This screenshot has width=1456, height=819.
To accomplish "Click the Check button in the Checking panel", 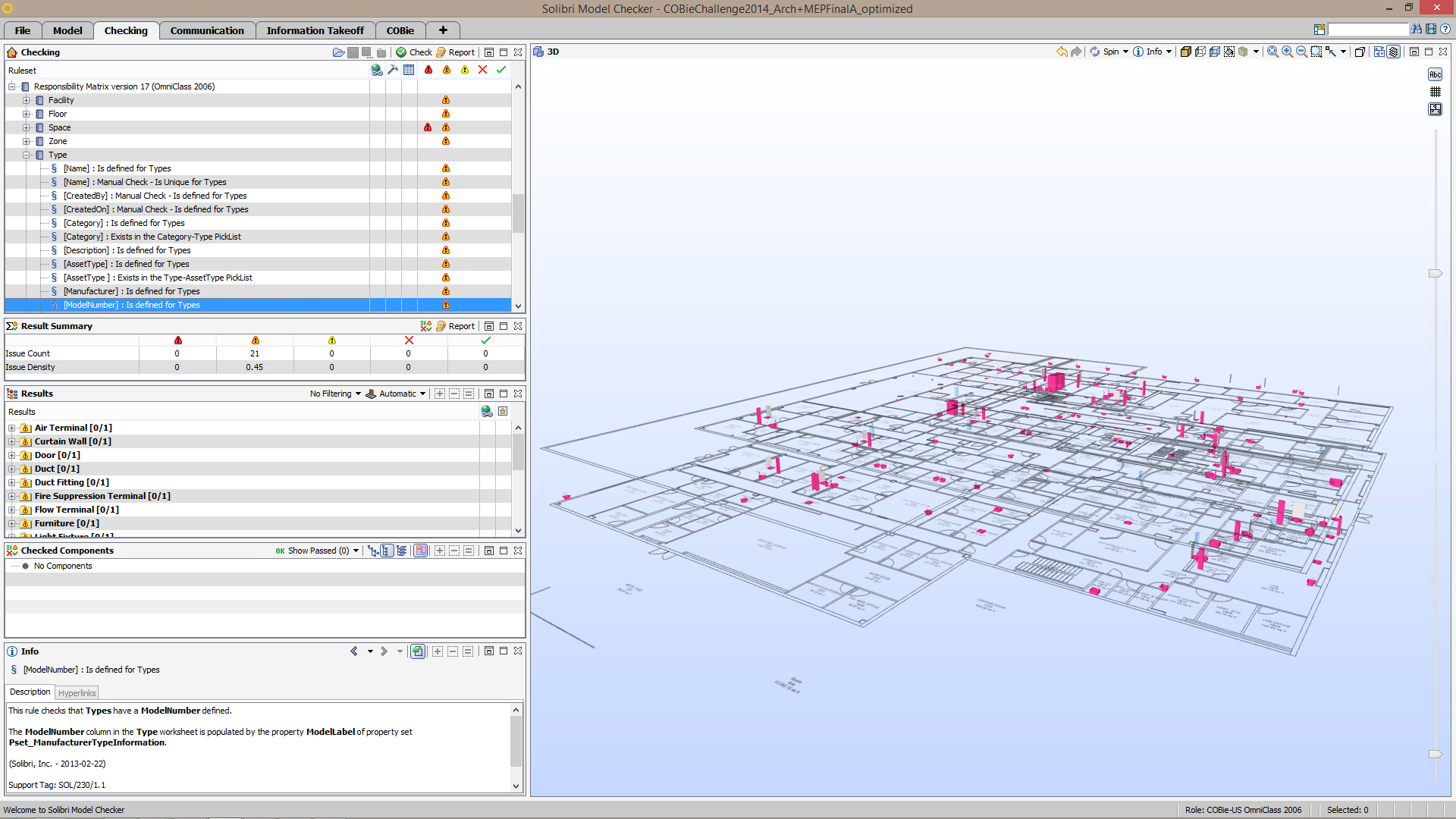I will point(414,52).
